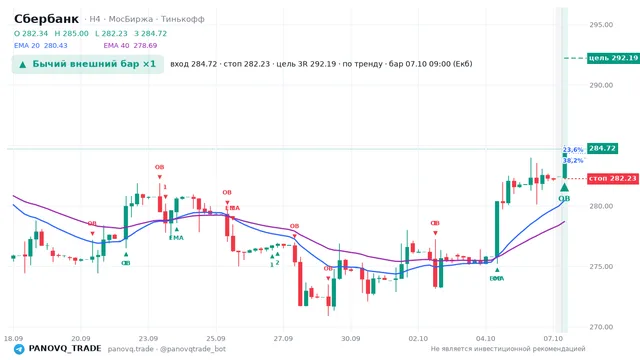
Task: Click the 'O 282.34' open value
Action: (x=31, y=33)
